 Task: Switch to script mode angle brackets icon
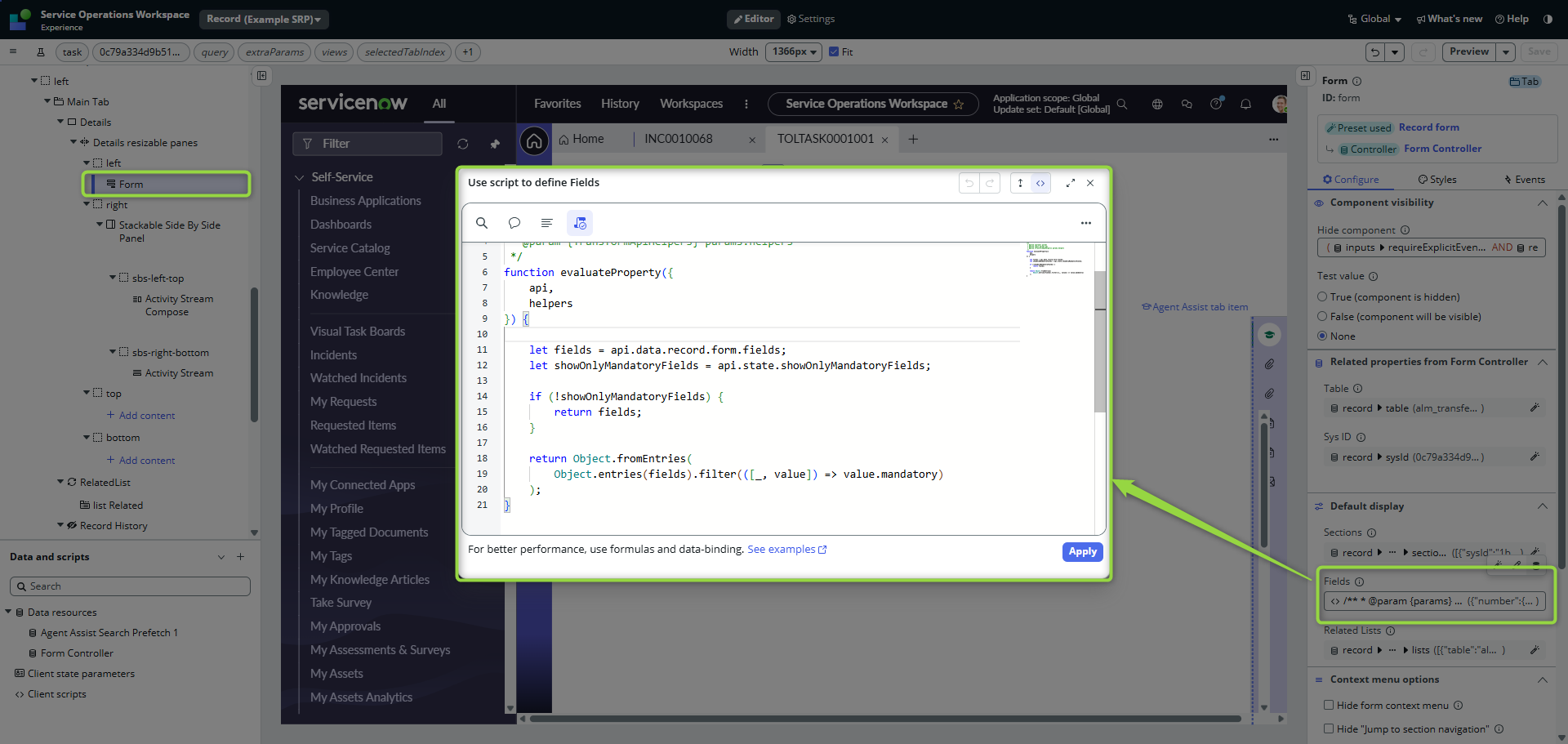[1040, 183]
